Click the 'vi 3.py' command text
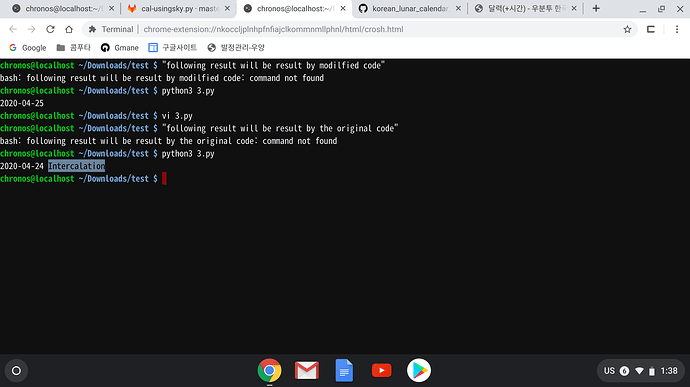The height and width of the screenshot is (387, 690). [177, 116]
